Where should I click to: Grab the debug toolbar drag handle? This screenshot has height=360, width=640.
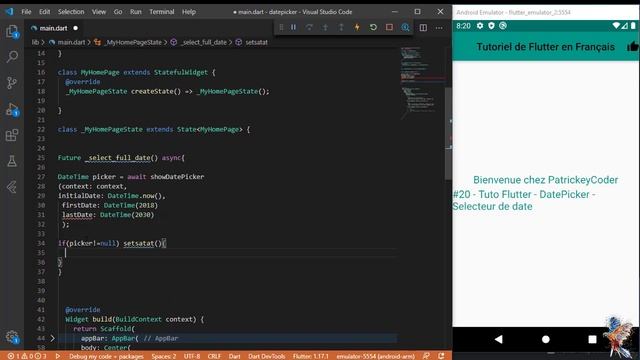281,27
